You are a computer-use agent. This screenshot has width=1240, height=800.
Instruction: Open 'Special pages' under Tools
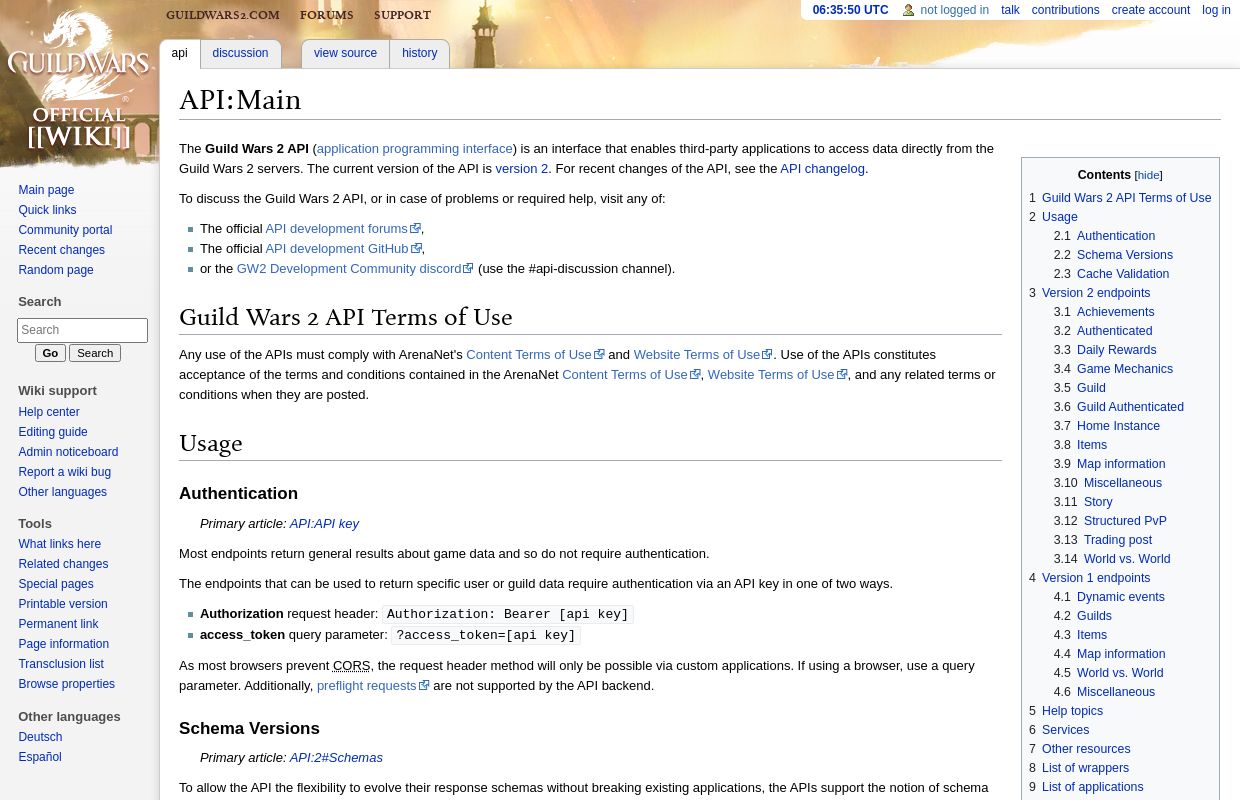(x=56, y=584)
